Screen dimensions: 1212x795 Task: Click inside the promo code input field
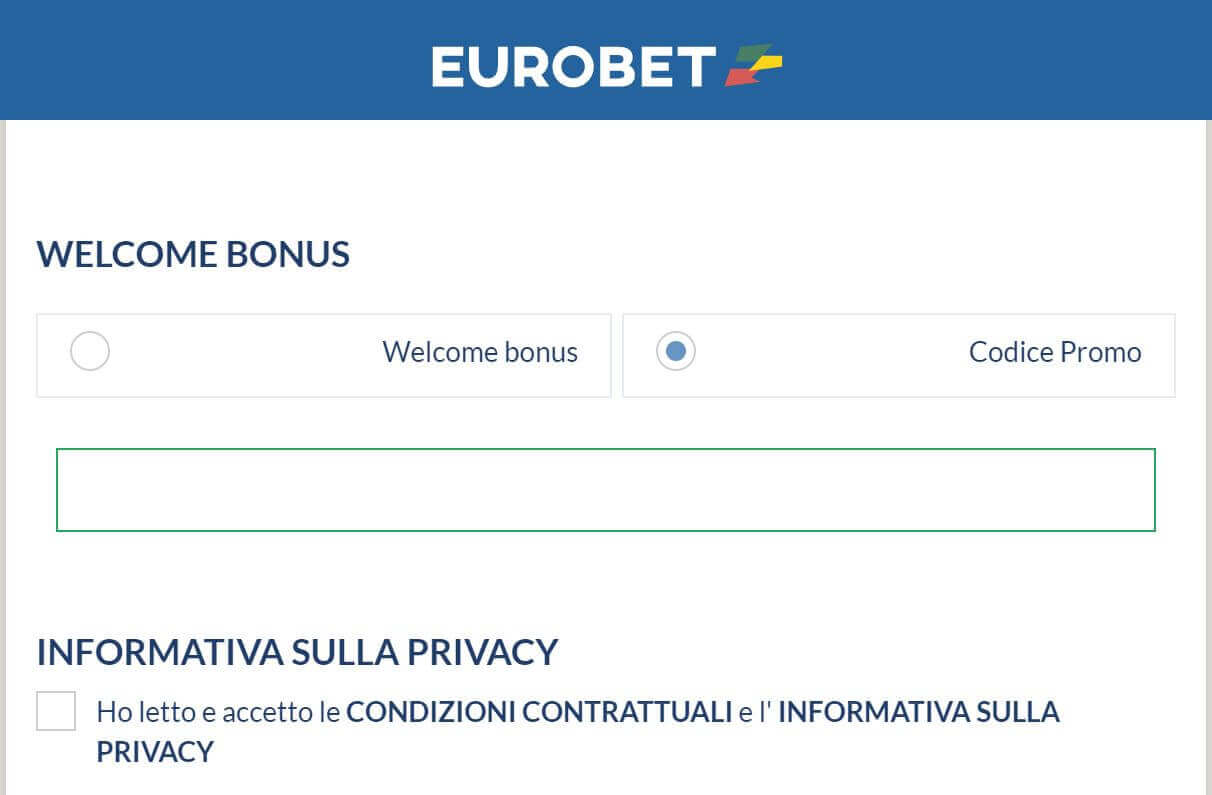(606, 489)
